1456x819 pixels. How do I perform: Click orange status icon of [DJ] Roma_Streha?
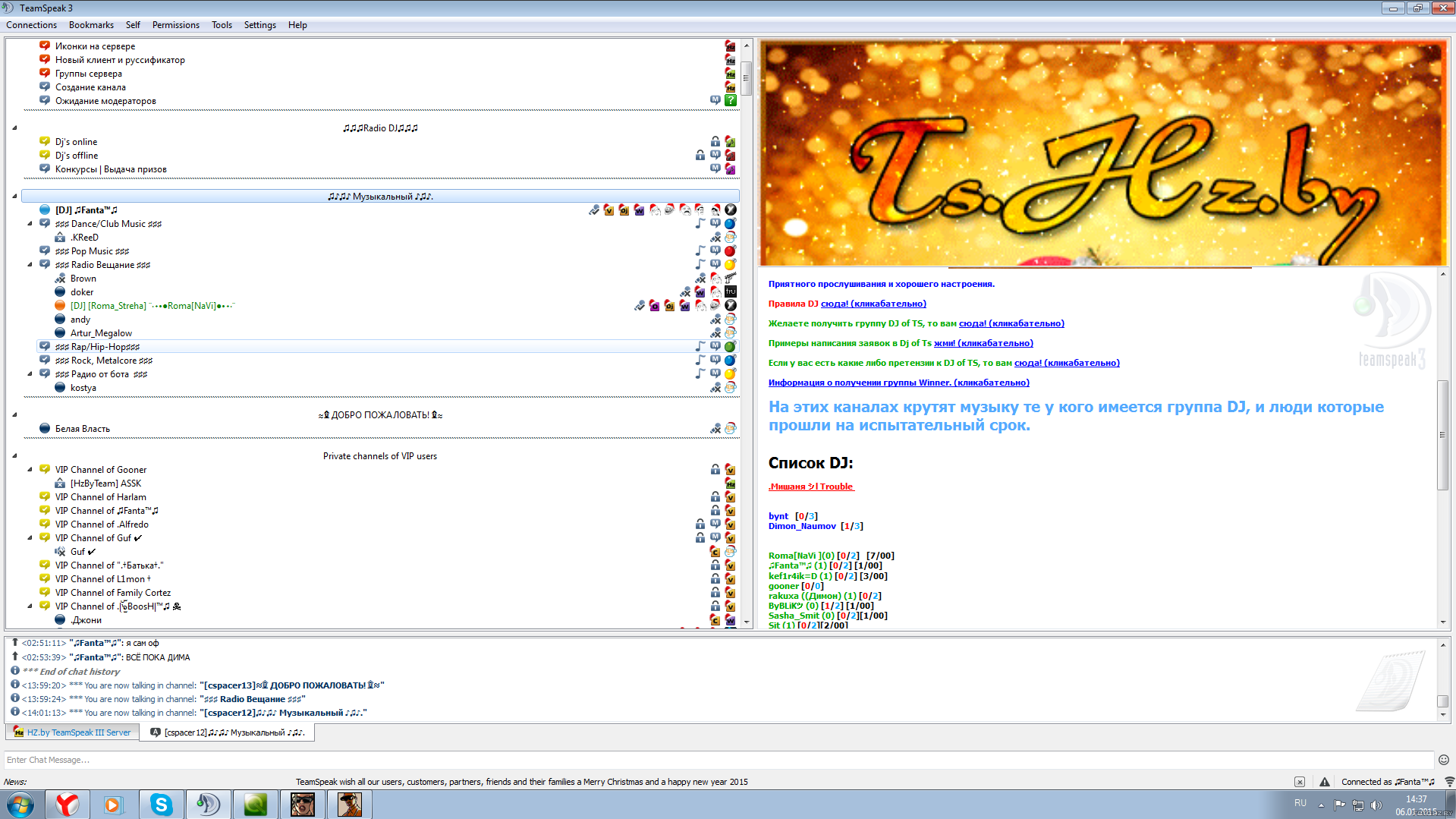(x=60, y=306)
